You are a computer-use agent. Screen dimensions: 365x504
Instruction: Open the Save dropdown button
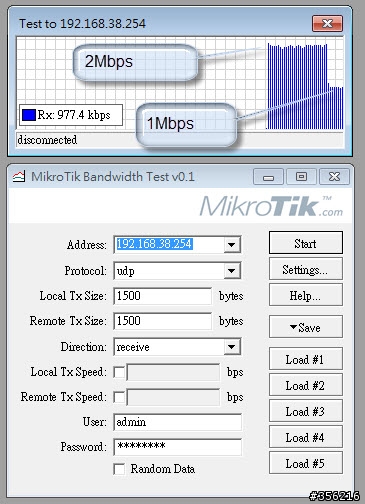pos(306,327)
